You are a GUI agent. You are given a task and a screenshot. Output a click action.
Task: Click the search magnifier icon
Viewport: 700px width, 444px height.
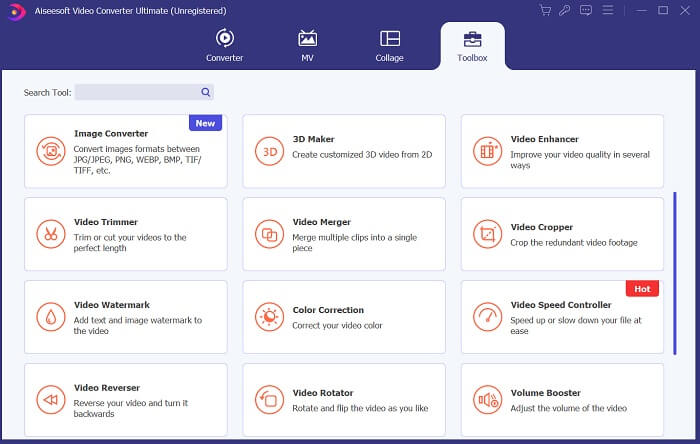tap(205, 92)
